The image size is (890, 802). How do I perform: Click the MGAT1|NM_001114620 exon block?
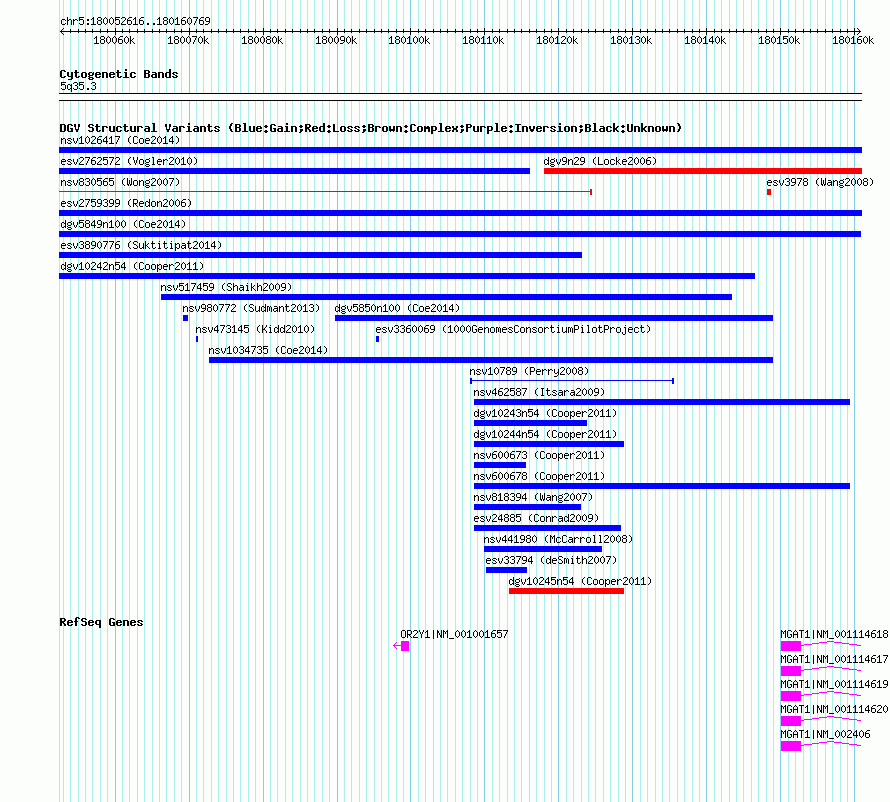pyautogui.click(x=791, y=721)
